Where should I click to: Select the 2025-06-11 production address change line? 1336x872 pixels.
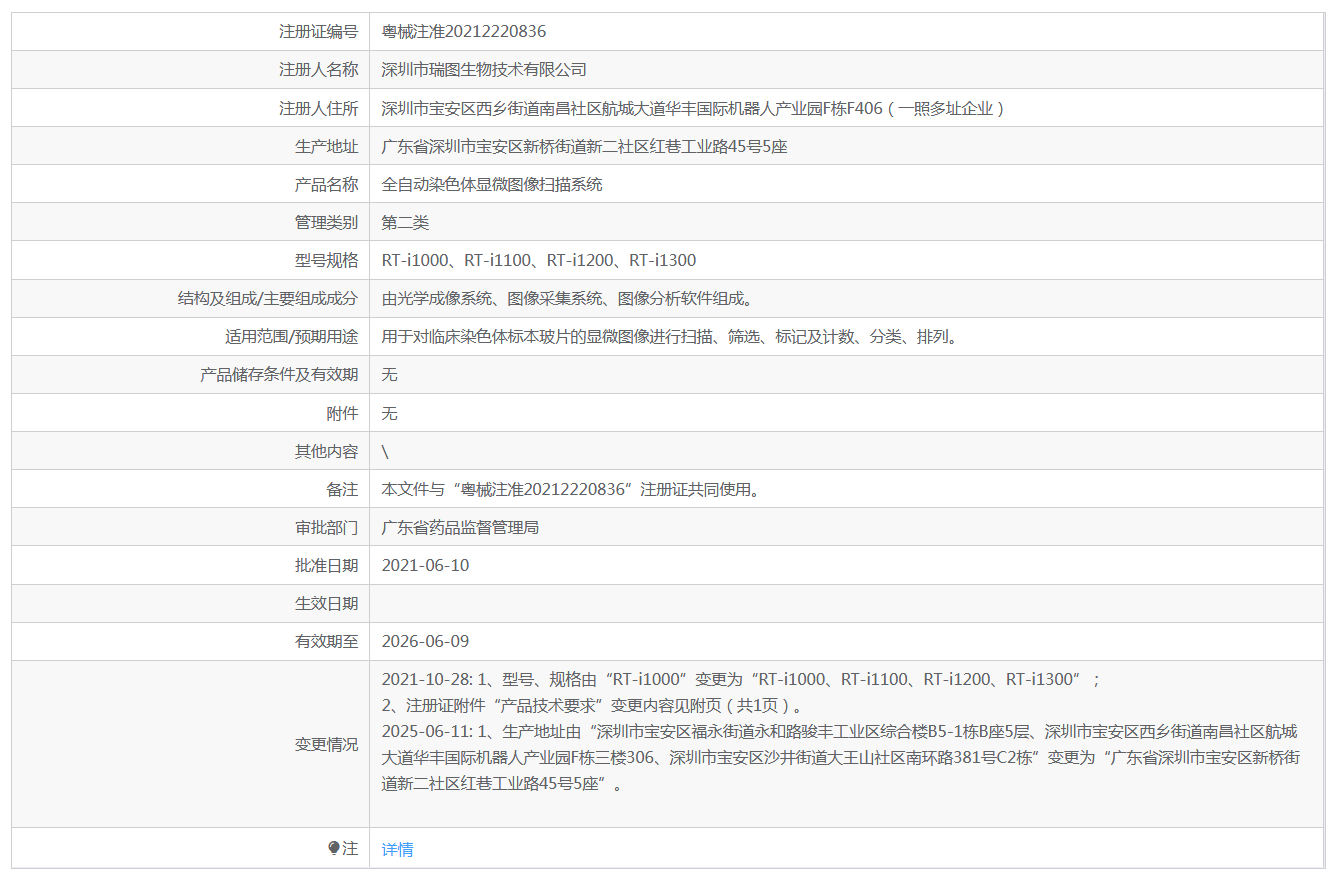[841, 757]
